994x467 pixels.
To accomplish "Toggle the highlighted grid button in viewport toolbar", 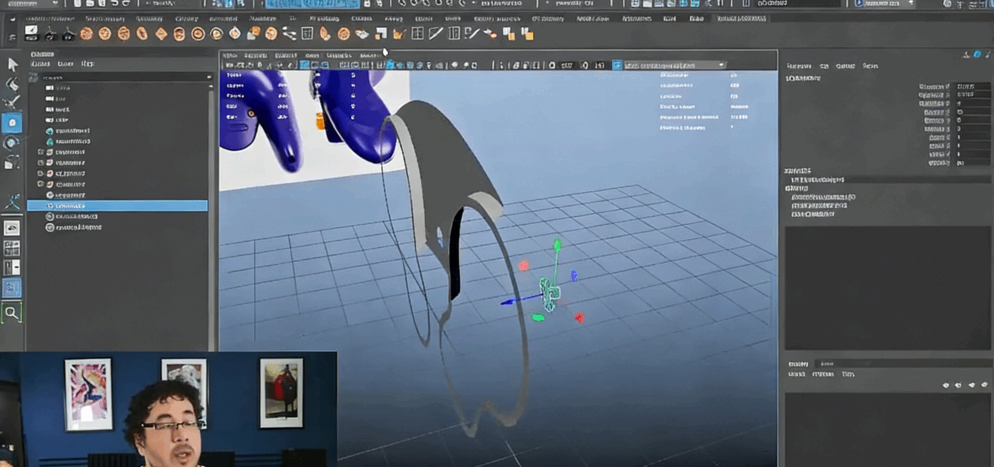I will coord(304,65).
